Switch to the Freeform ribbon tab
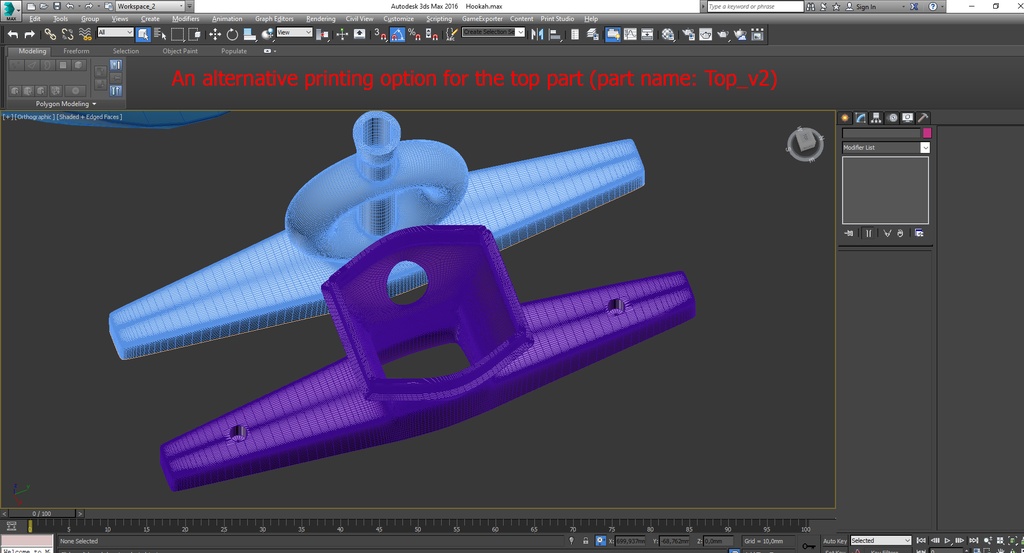This screenshot has height=553, width=1024. [76, 51]
